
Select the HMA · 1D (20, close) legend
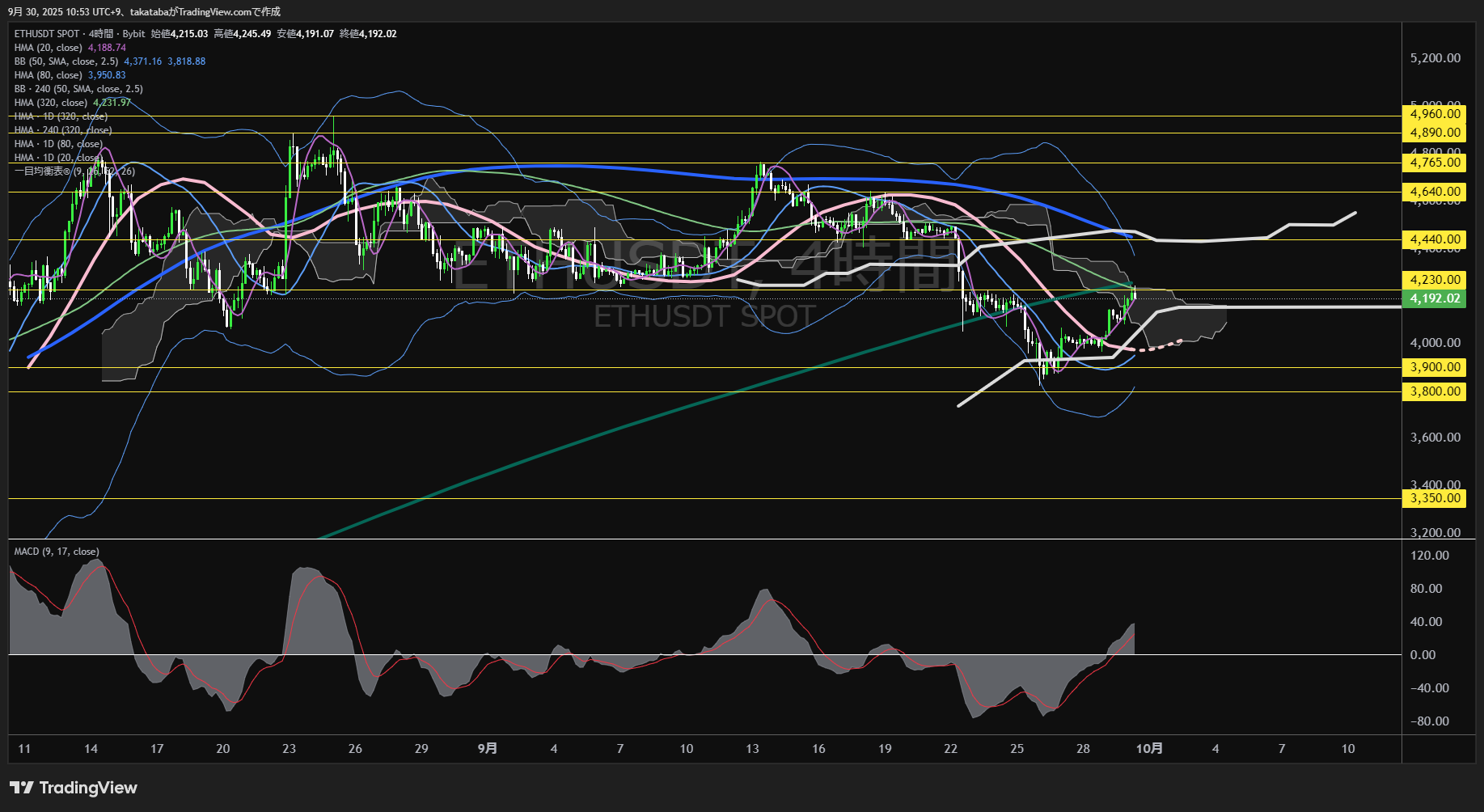click(58, 158)
